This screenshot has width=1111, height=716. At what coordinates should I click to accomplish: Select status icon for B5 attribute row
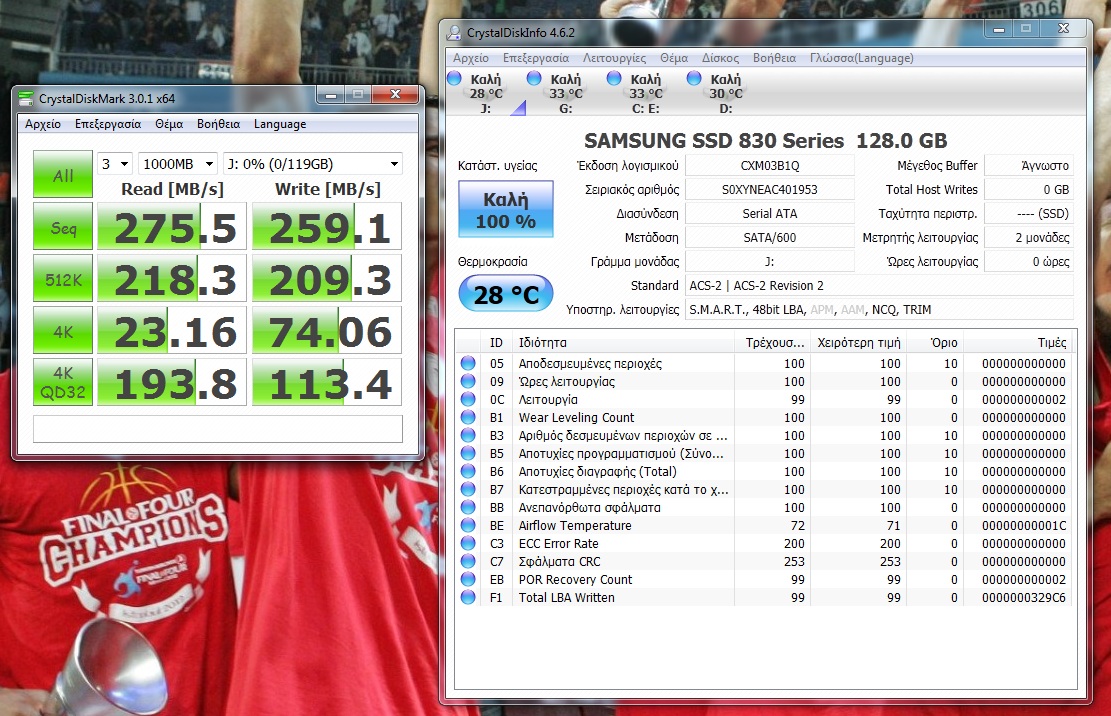point(468,453)
